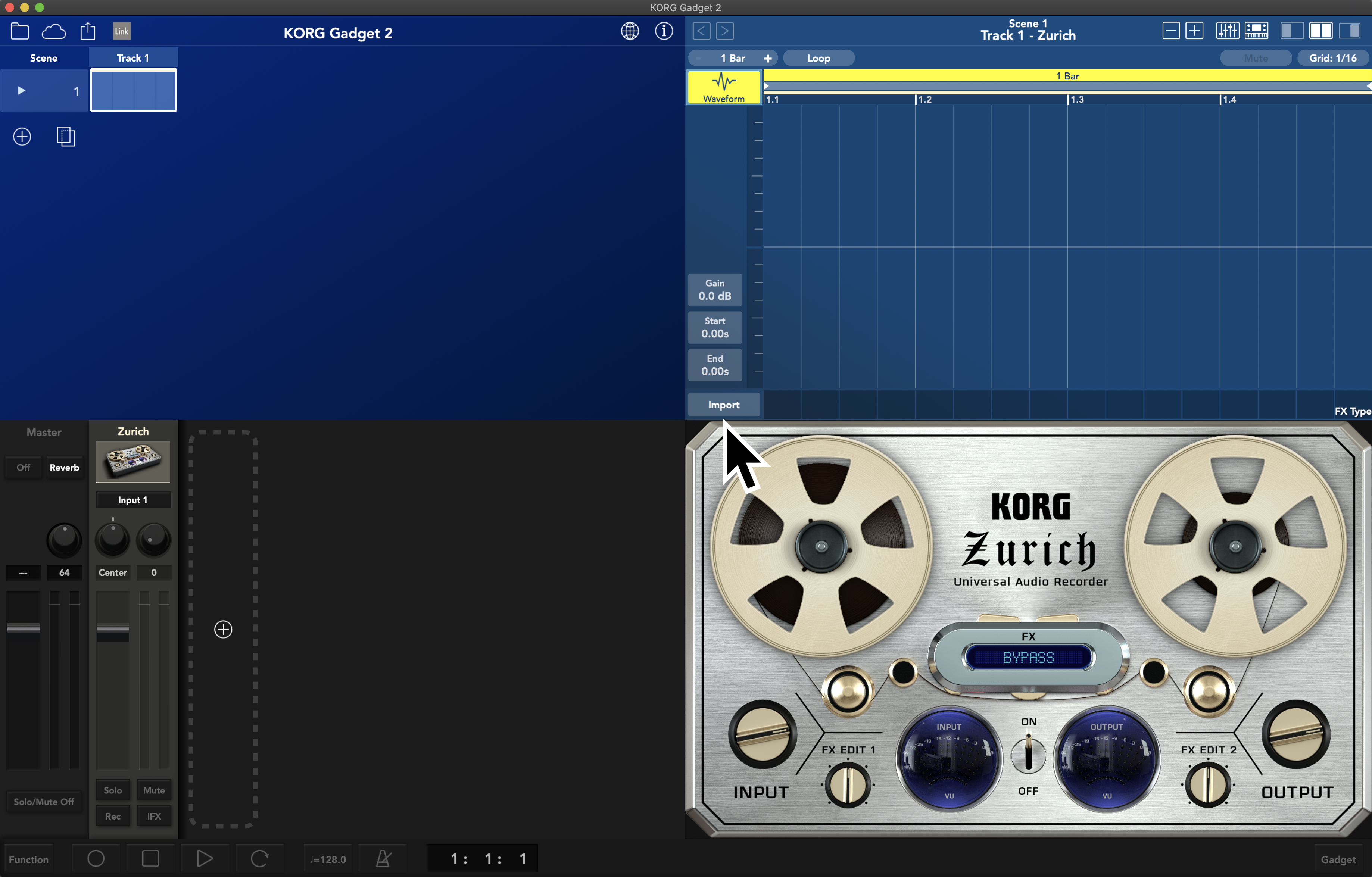
Task: Duplicate scene with copy icon
Action: coord(66,137)
